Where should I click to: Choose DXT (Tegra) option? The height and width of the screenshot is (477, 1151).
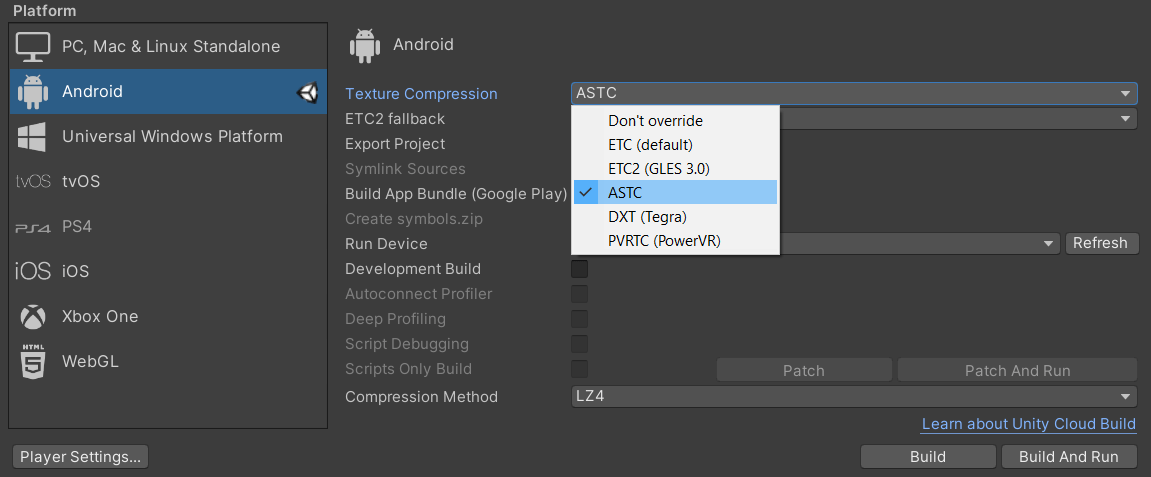pos(675,216)
